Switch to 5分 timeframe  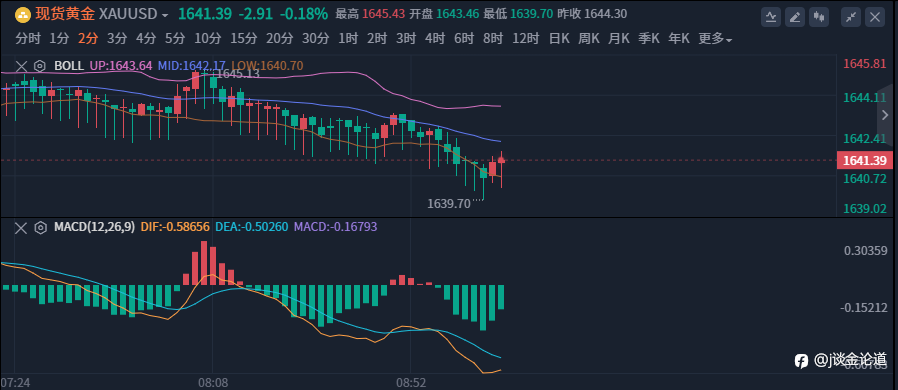click(175, 39)
